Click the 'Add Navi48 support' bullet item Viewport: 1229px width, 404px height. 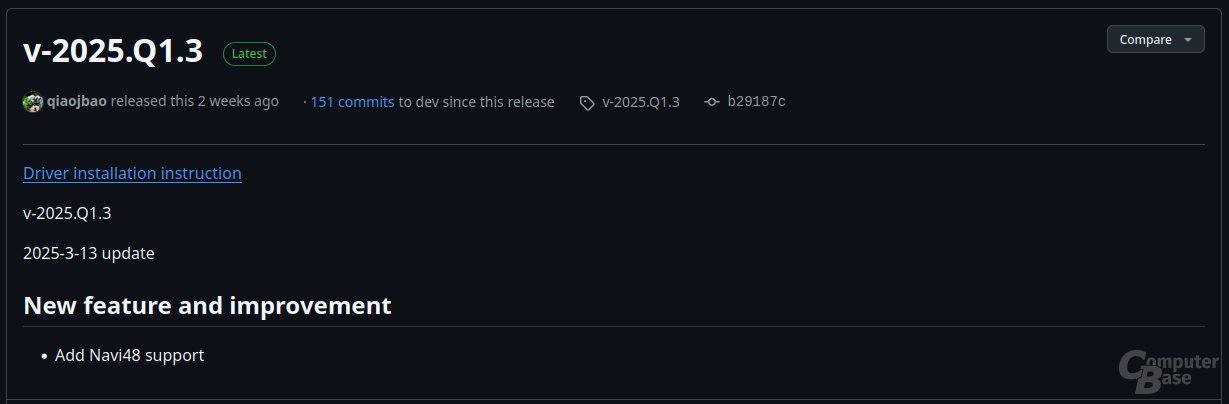130,355
